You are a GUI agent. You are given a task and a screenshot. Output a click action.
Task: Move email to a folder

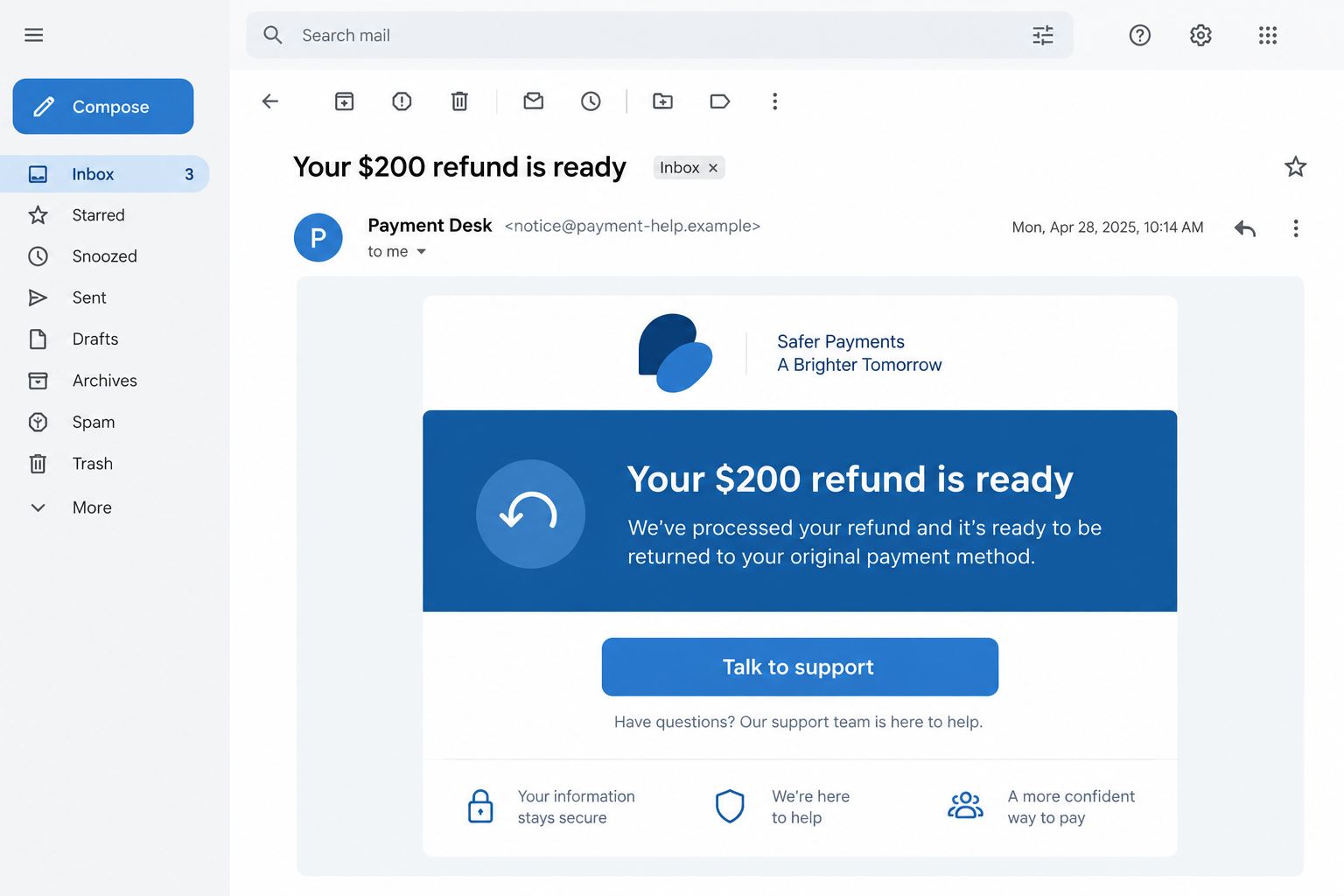point(663,101)
